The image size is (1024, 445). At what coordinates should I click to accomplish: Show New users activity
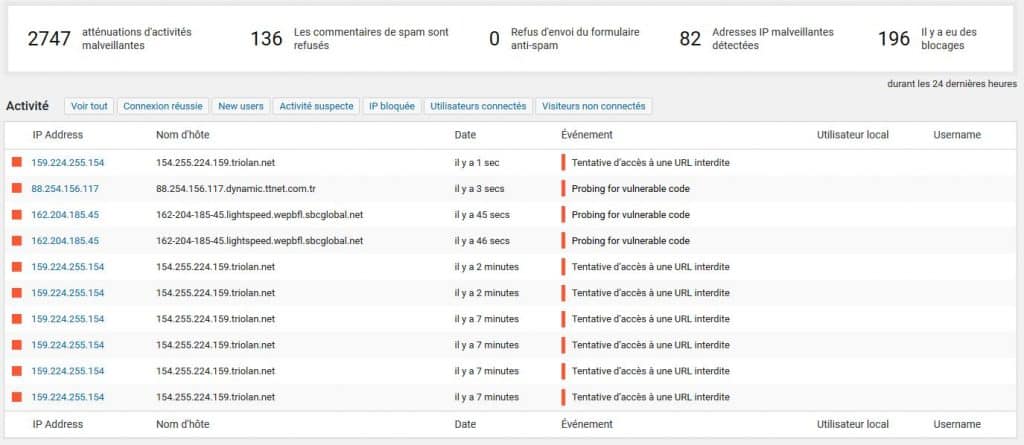point(241,106)
